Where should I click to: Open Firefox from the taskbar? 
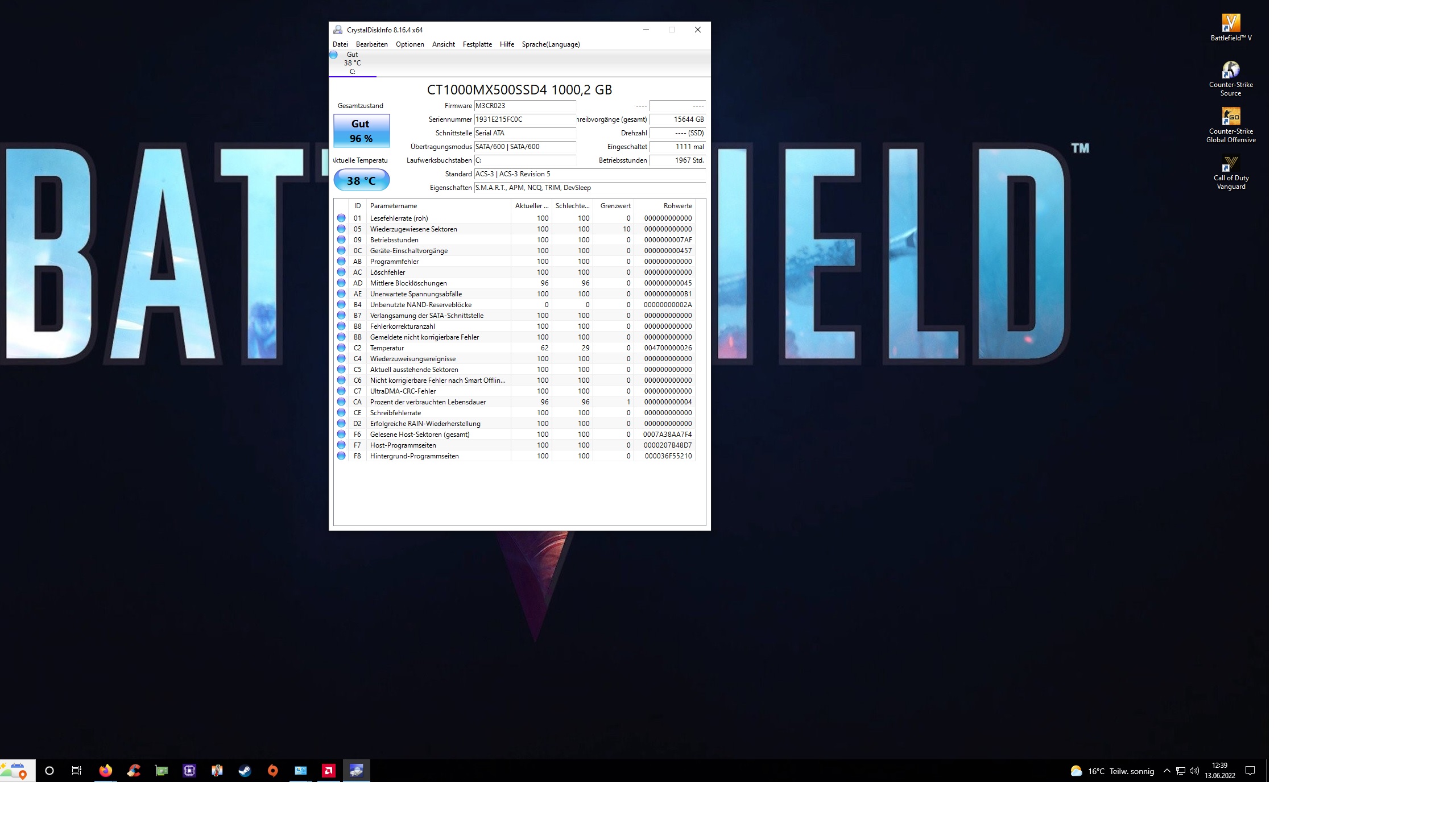pos(106,771)
